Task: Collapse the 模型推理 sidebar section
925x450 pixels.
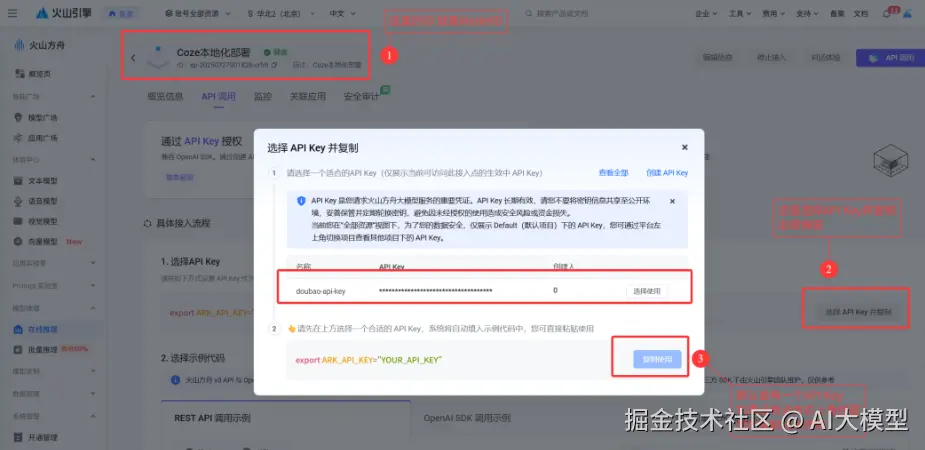Action: 93,308
